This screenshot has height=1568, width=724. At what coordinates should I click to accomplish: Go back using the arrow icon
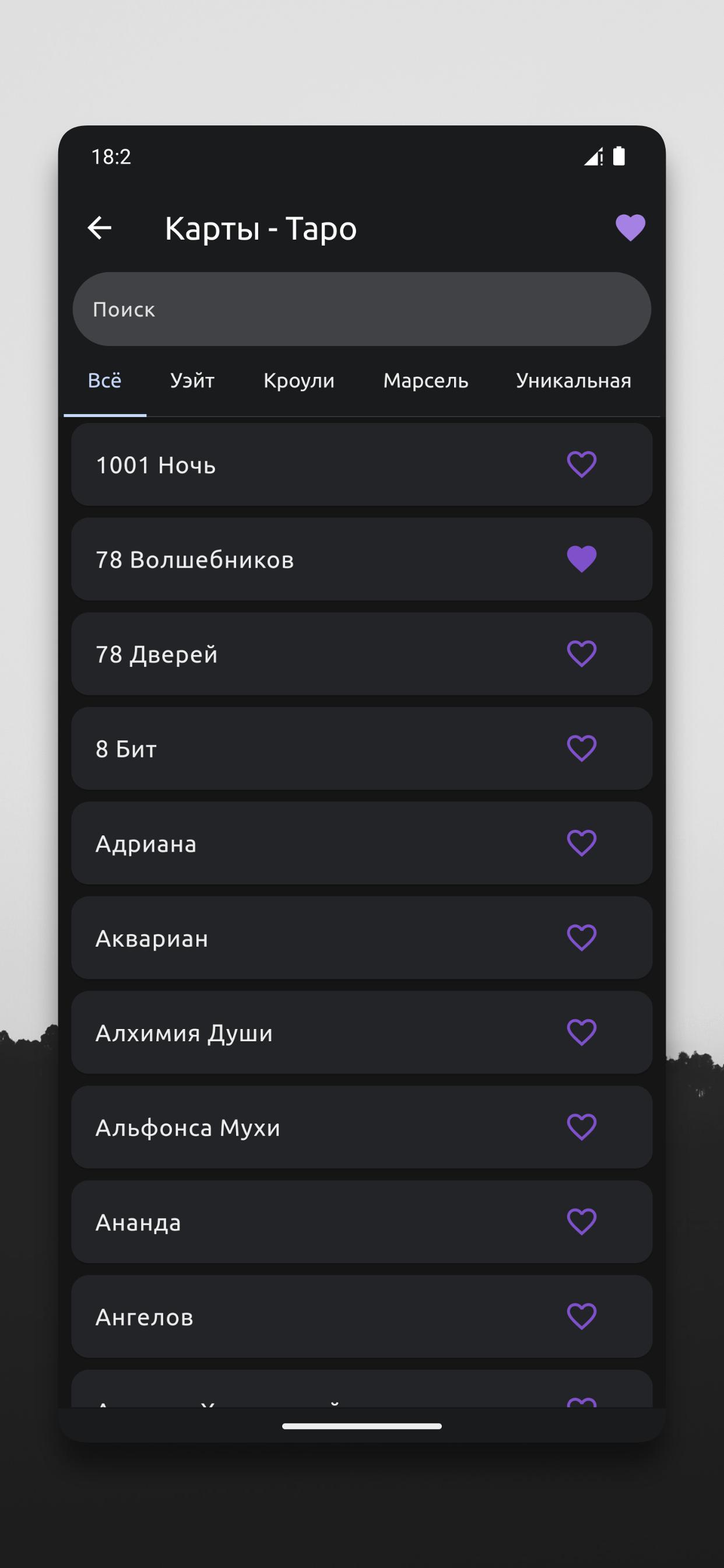point(100,228)
